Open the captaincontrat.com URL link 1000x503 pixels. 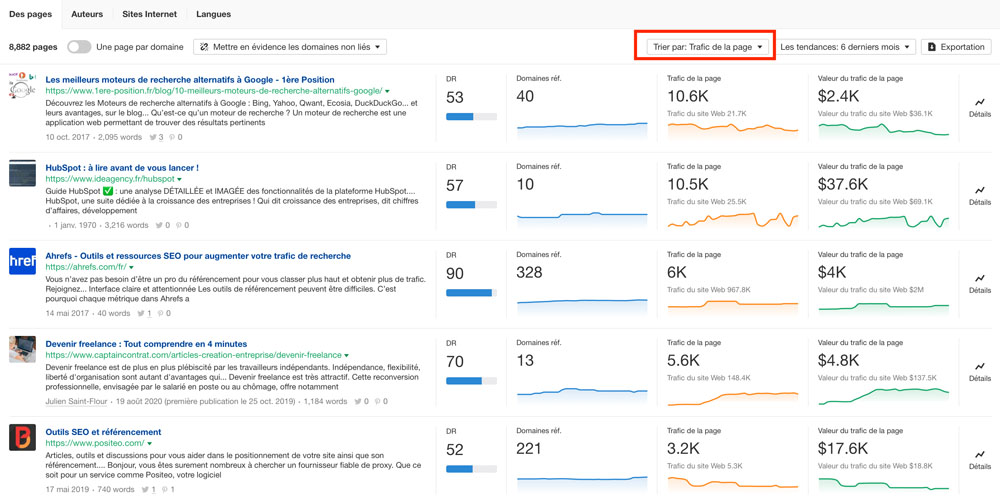point(193,355)
